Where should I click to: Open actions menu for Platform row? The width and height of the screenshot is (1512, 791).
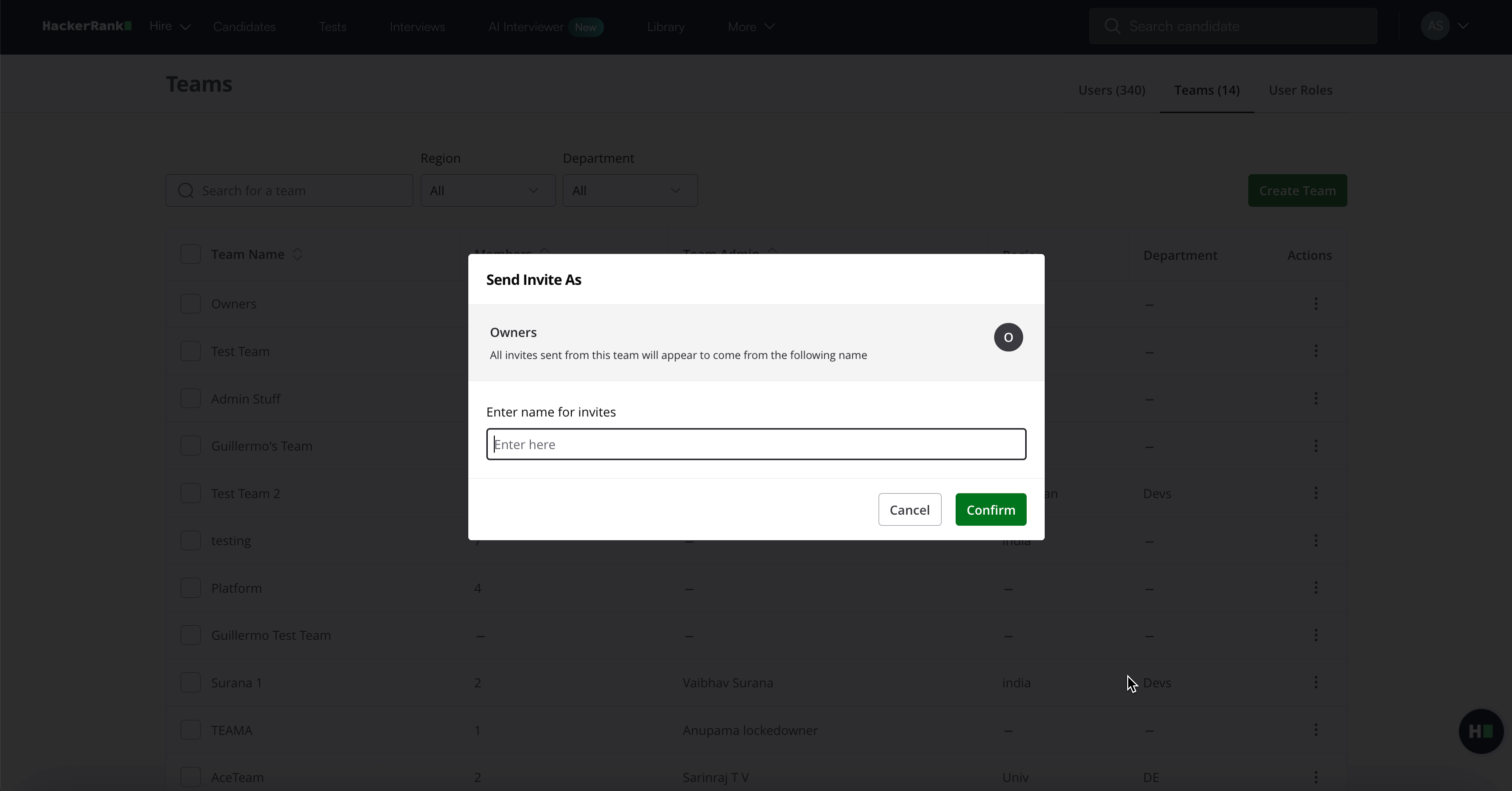[1315, 588]
